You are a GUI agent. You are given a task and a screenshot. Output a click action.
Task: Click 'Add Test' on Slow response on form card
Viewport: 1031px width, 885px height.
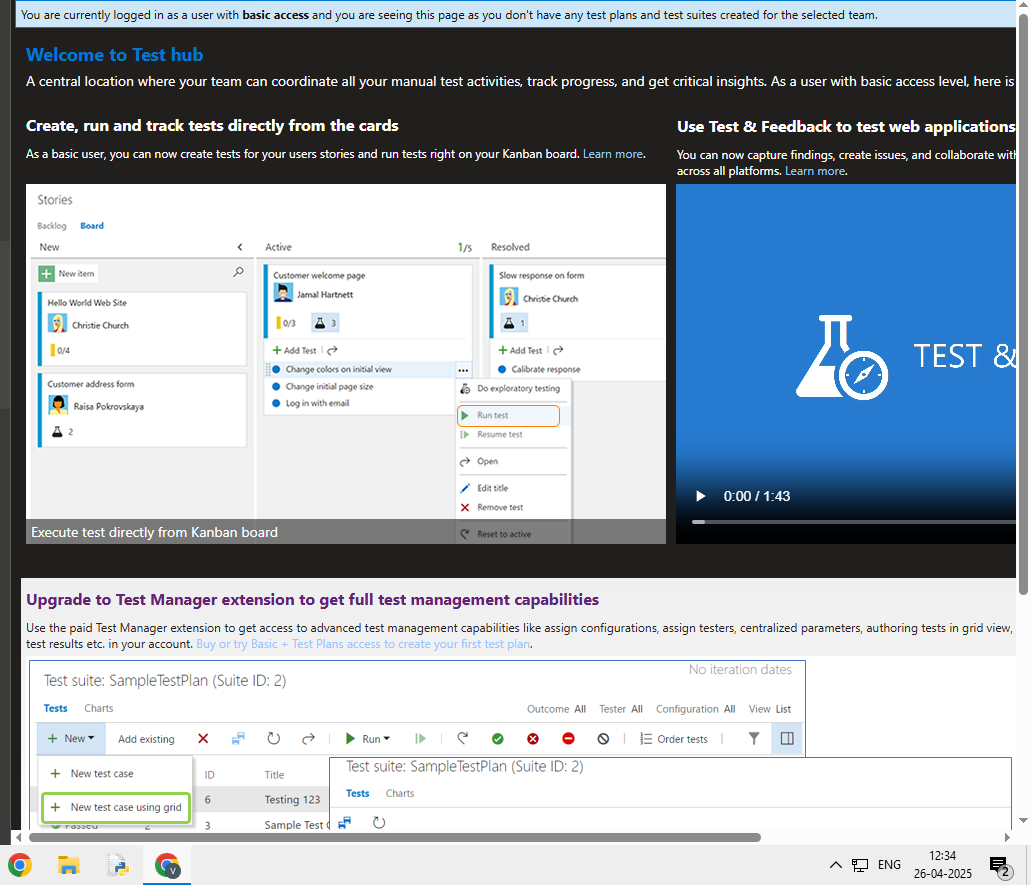520,350
